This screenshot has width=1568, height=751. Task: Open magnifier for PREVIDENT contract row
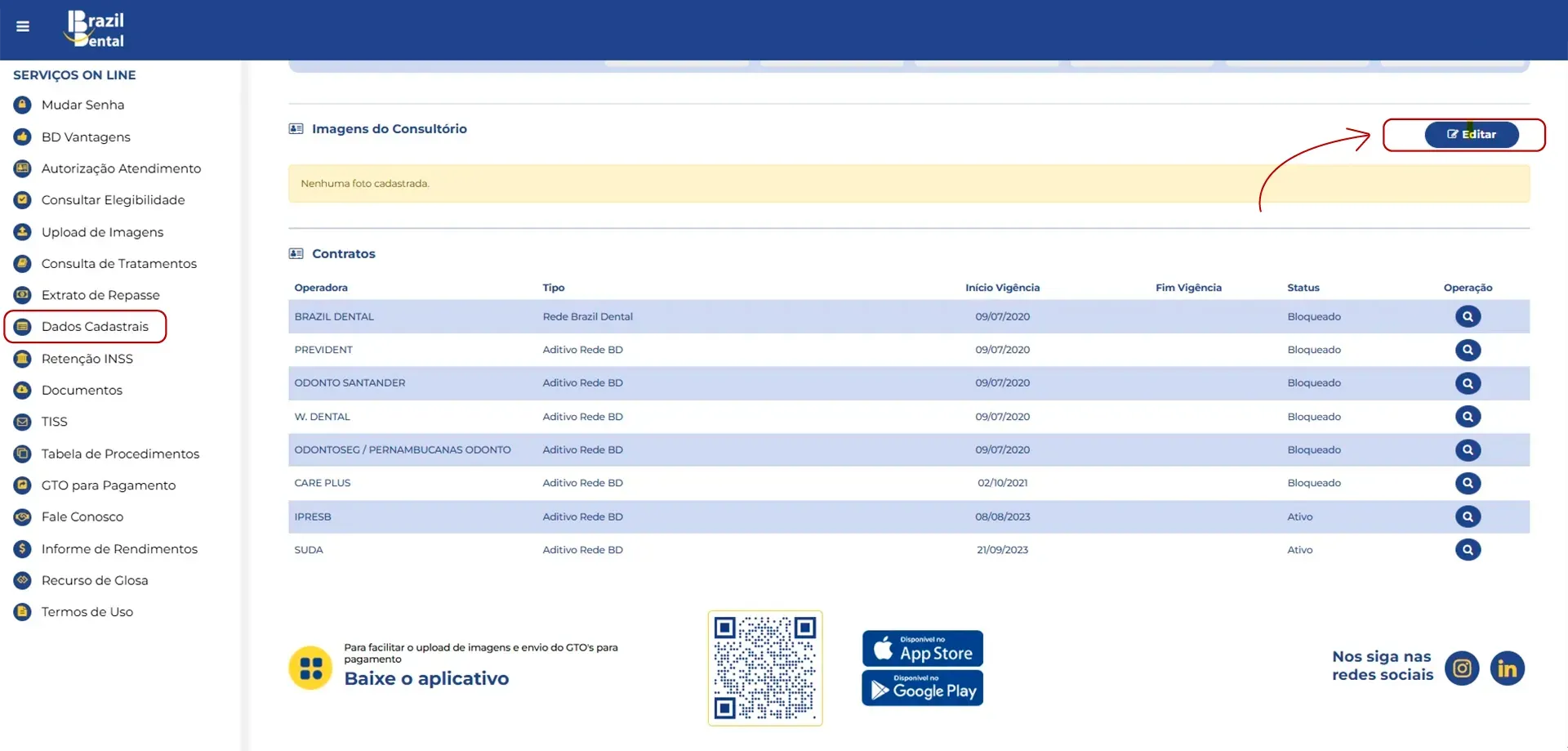(x=1468, y=351)
